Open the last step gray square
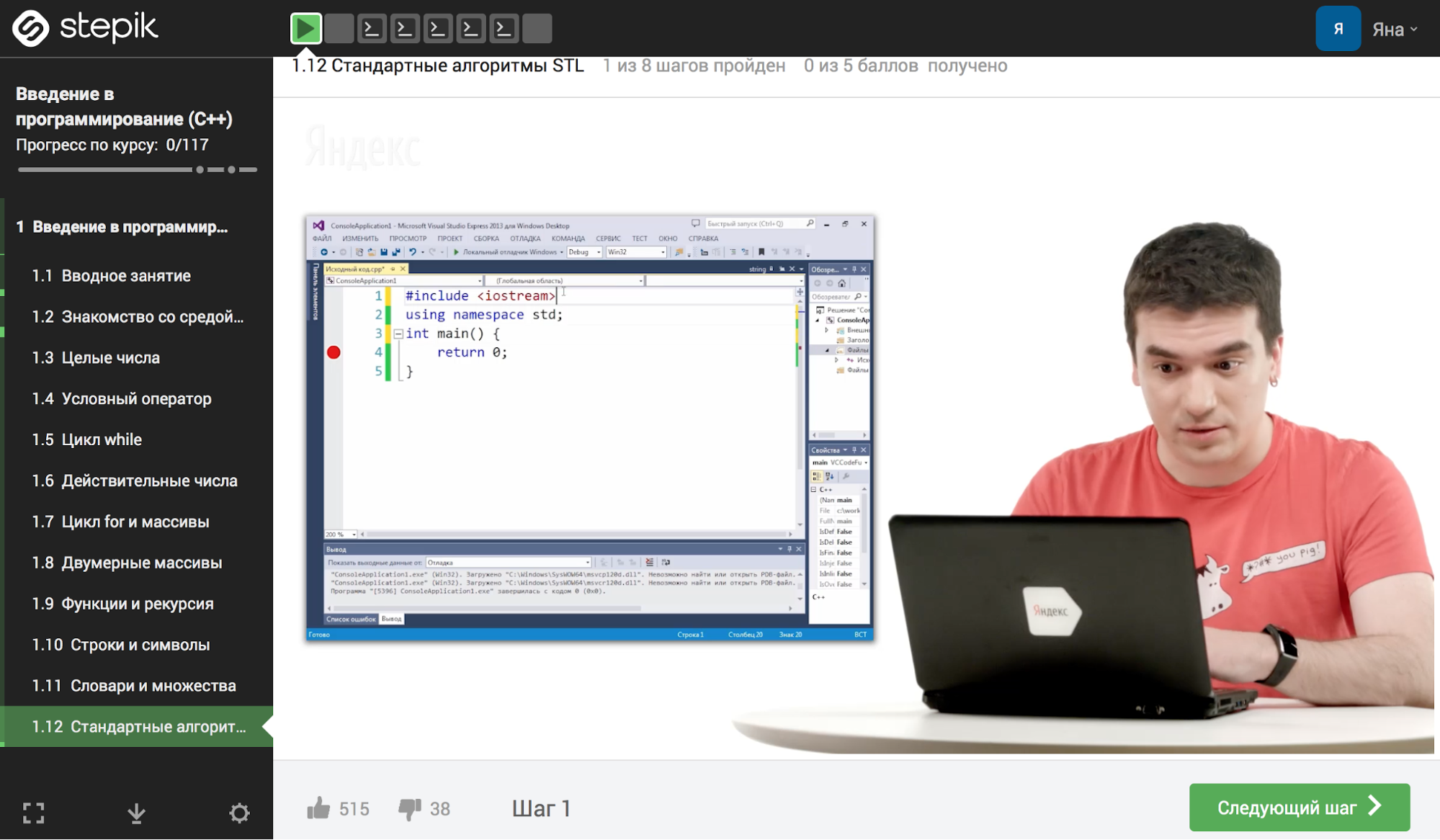 click(537, 29)
